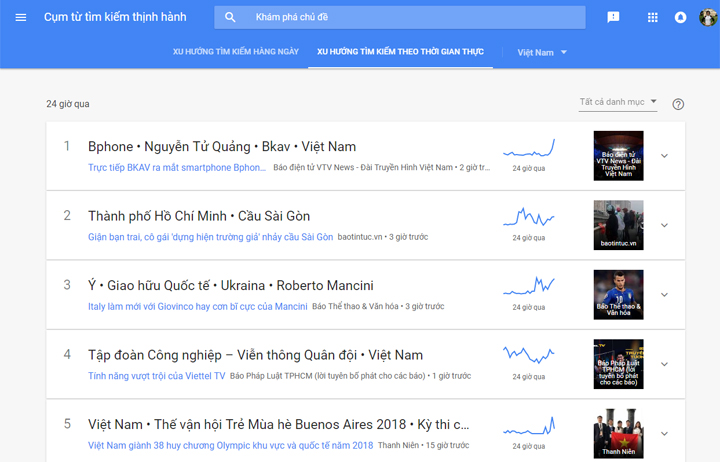Click 'Ý • Giao hữu Quốc tế • Ukraina' title
Viewport: 720px width, 462px height.
(231, 285)
